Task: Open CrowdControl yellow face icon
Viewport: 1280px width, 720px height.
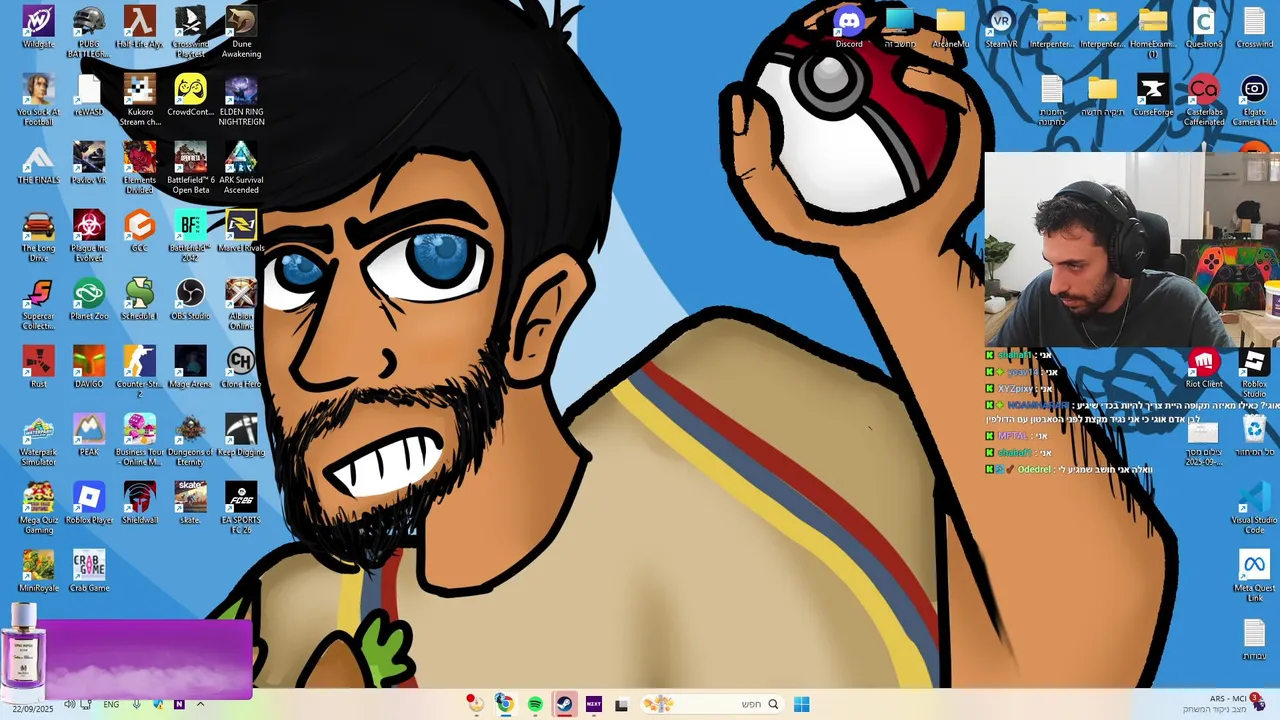Action: click(x=190, y=95)
